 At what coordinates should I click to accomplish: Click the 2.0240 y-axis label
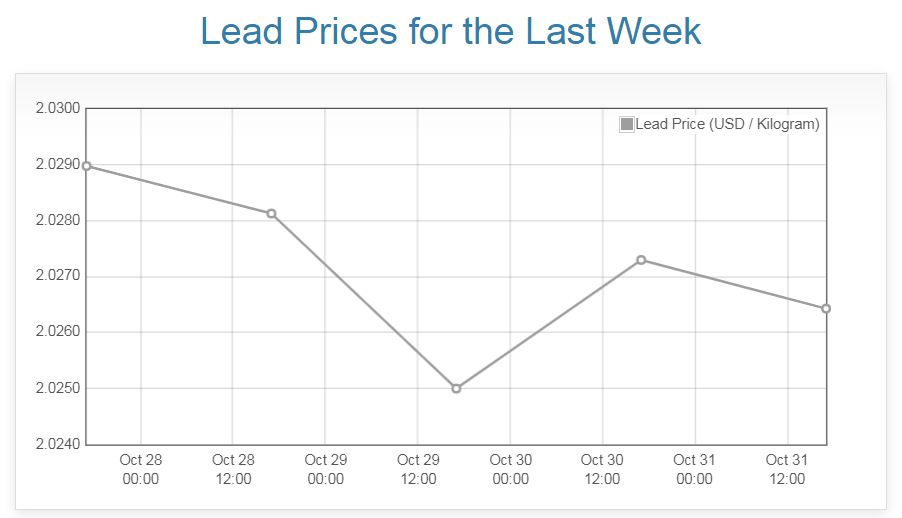[57, 444]
